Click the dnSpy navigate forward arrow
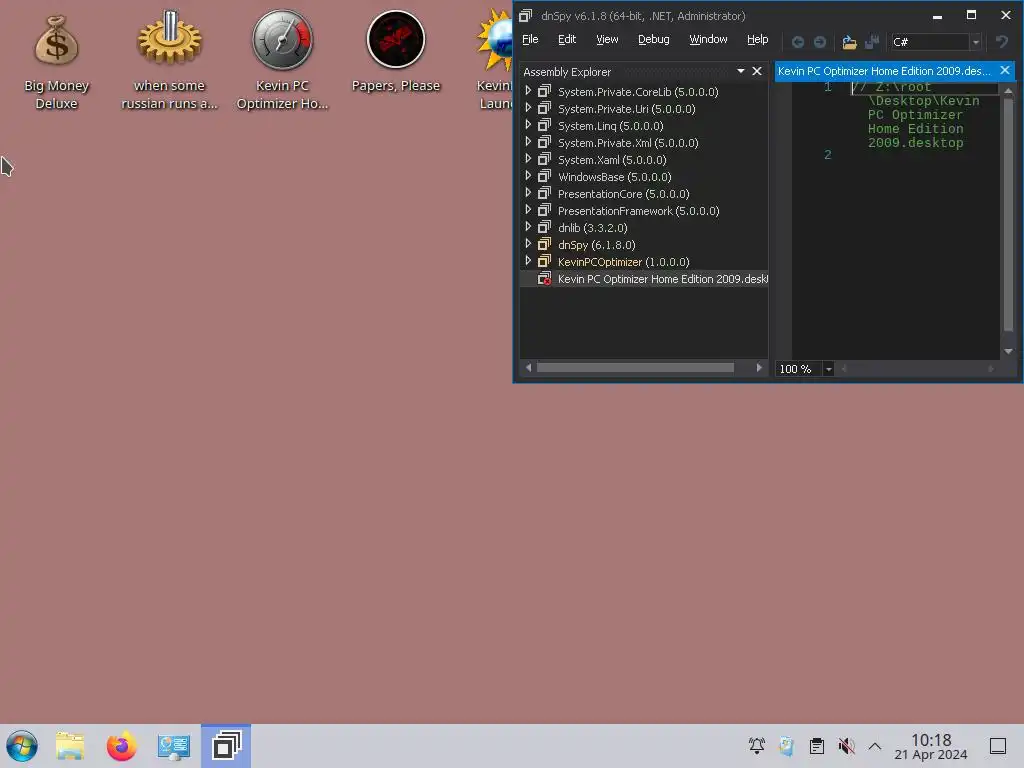The width and height of the screenshot is (1024, 768). pos(820,42)
